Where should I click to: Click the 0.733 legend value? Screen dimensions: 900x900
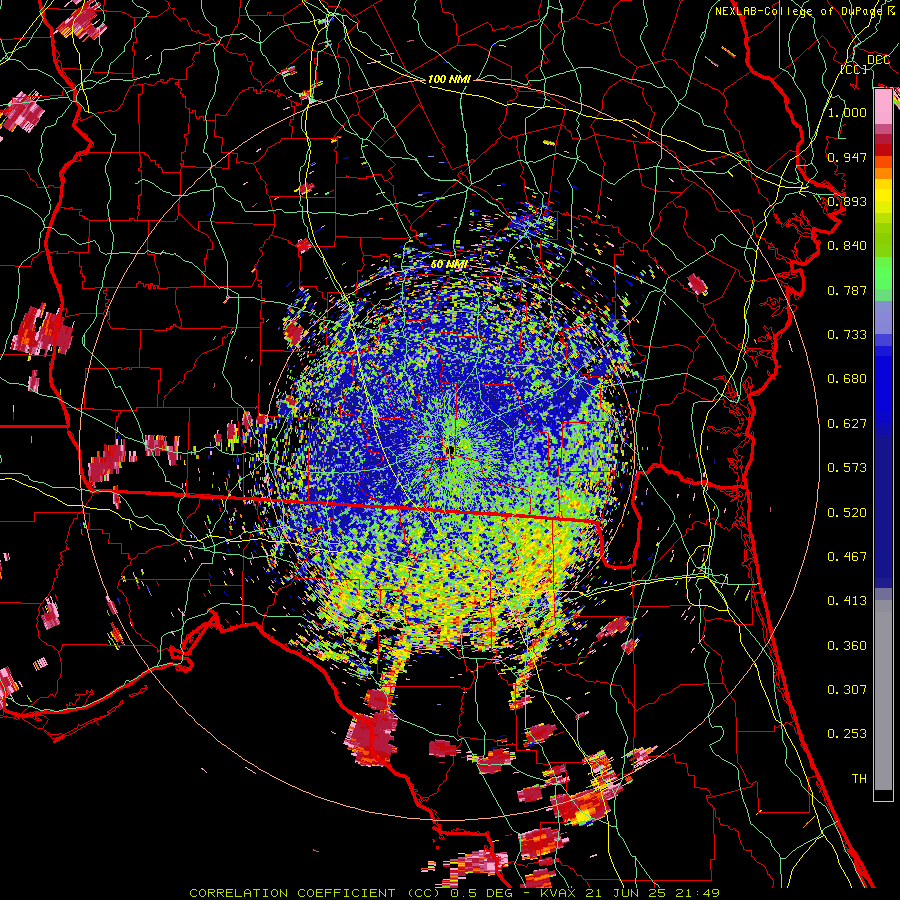847,335
